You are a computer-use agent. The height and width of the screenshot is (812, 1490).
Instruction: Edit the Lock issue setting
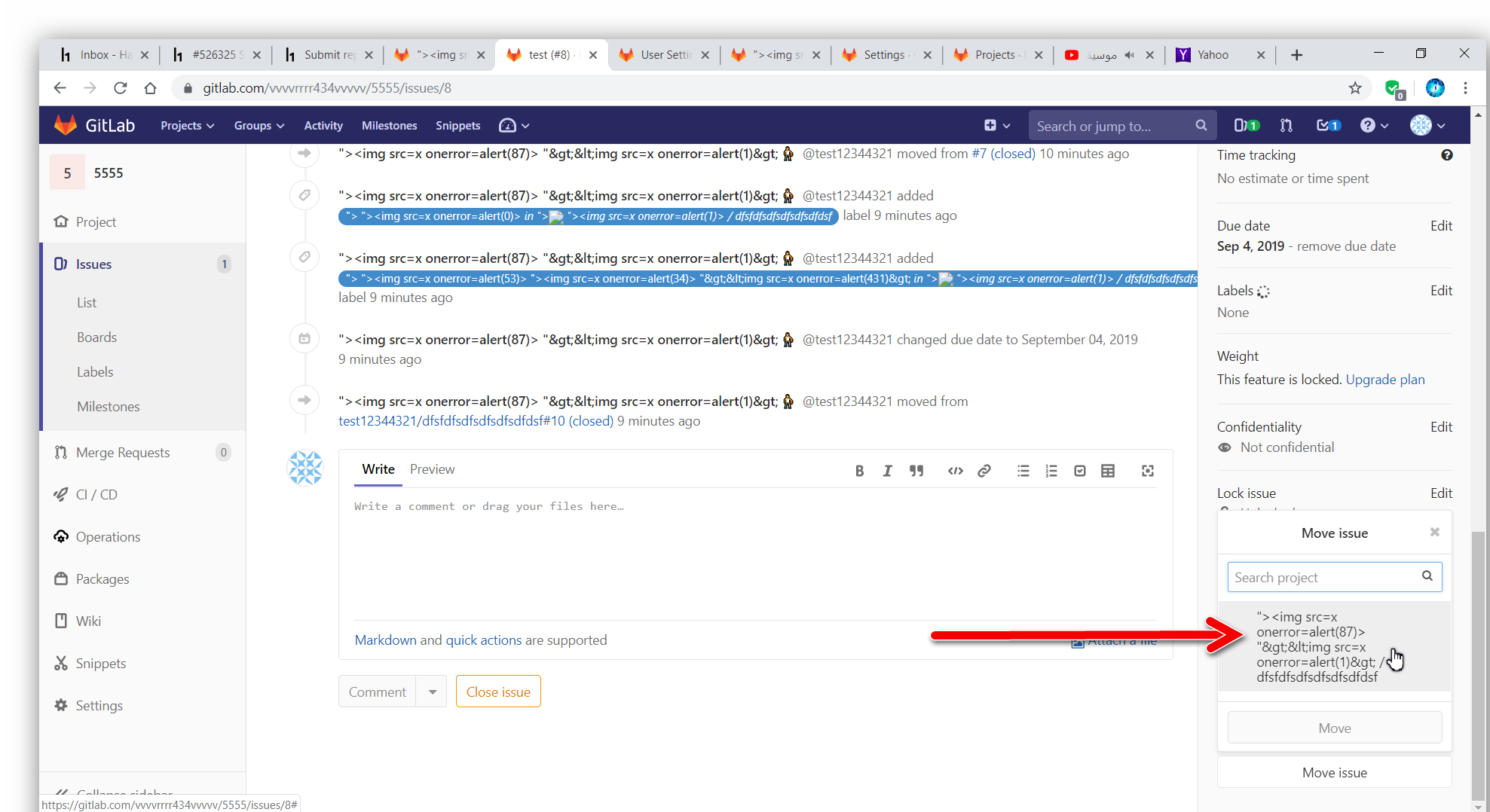point(1441,493)
